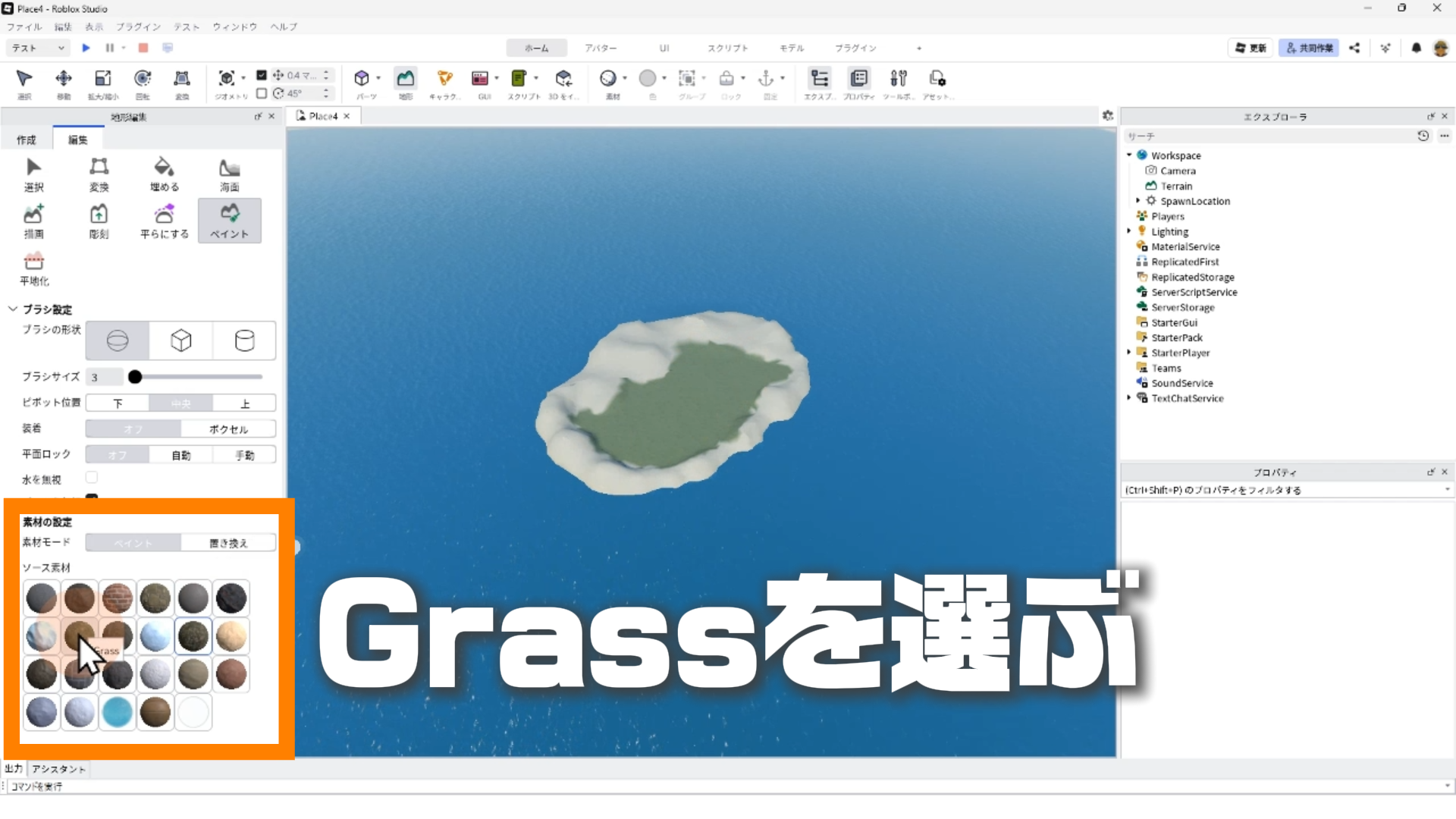Image resolution: width=1456 pixels, height=819 pixels.
Task: Open the テスト mode dropdown
Action: 38,48
